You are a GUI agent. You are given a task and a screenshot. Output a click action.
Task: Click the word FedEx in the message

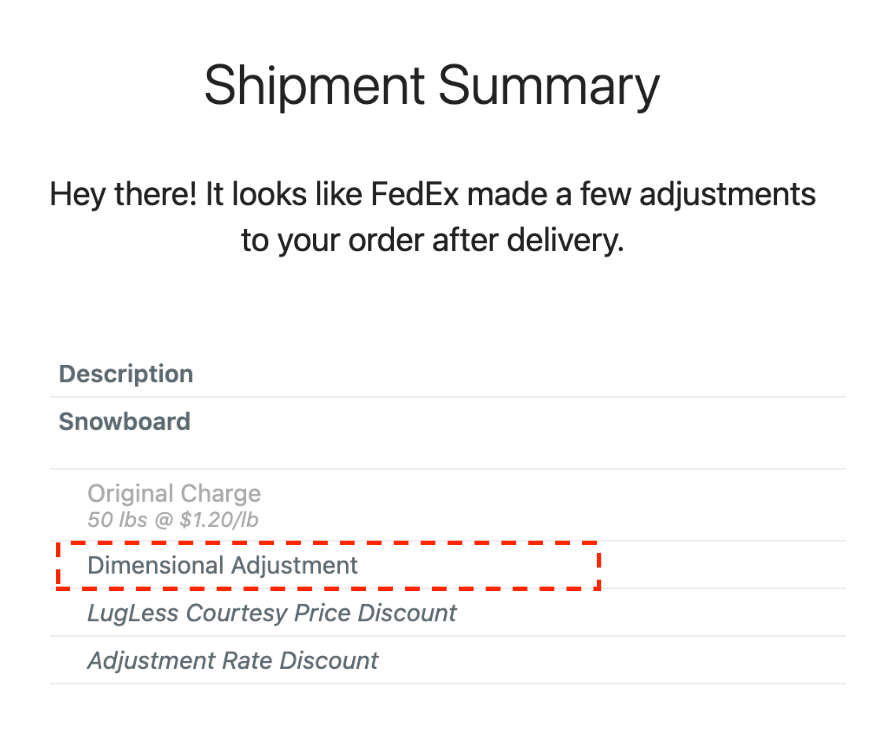click(x=415, y=194)
